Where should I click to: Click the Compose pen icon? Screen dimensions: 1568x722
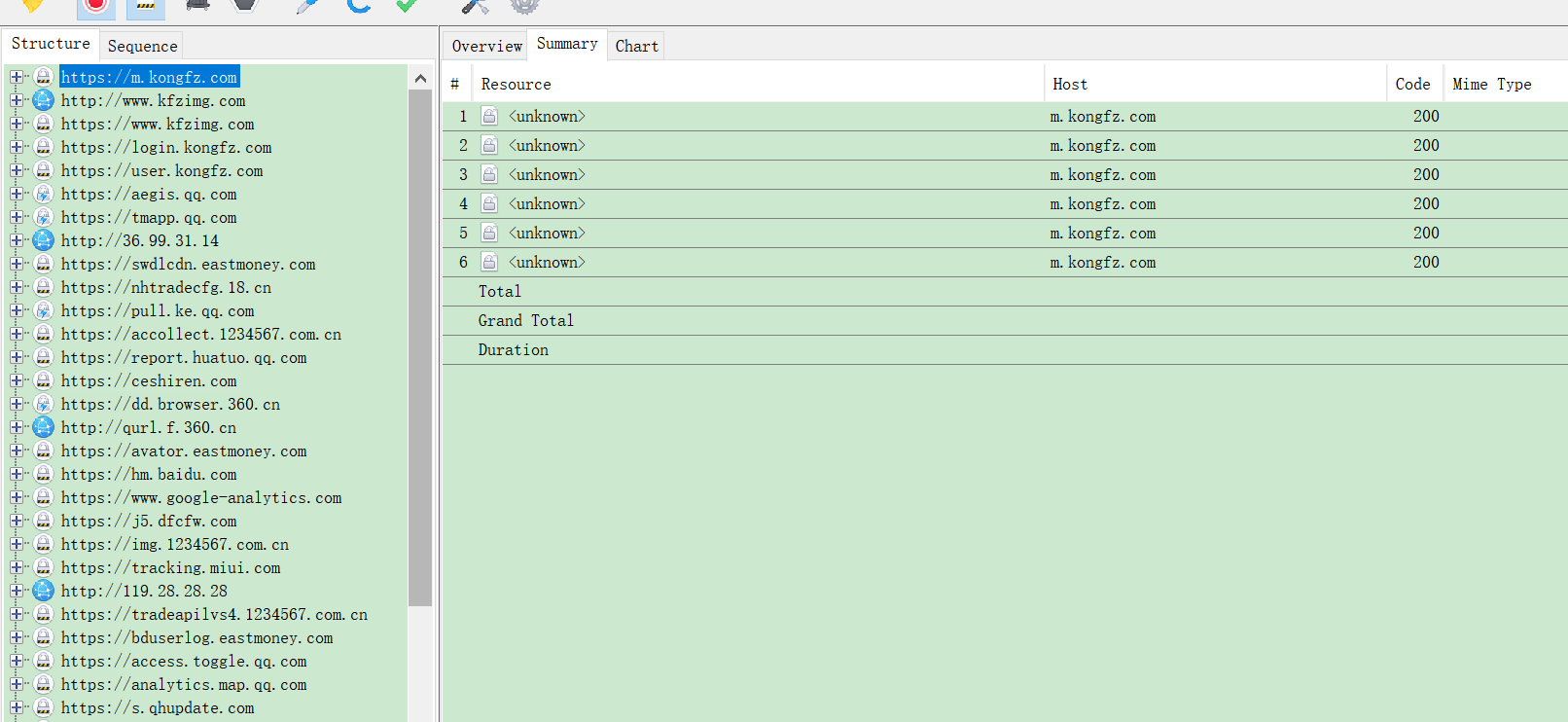click(x=307, y=5)
